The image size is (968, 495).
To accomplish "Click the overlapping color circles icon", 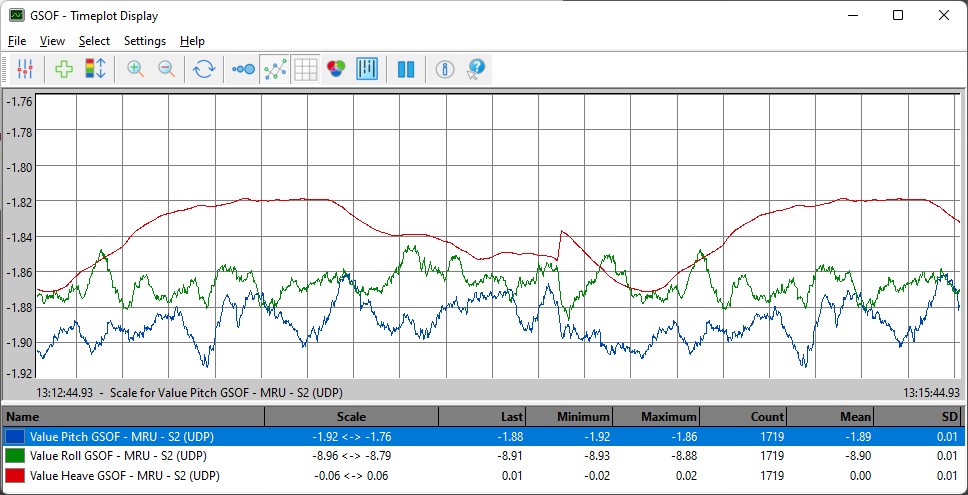I will 336,69.
